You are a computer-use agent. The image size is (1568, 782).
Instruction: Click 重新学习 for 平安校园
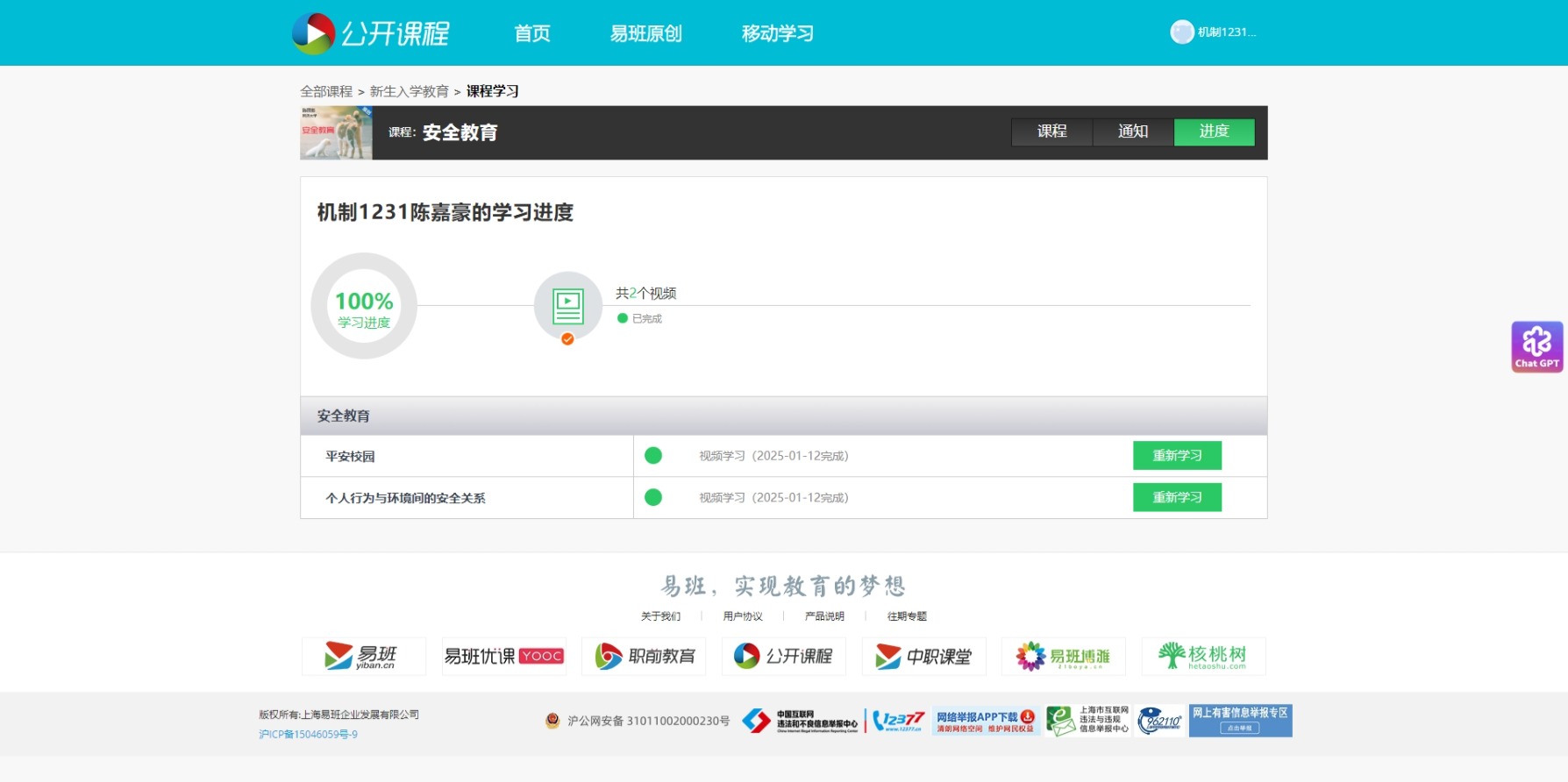[1177, 455]
